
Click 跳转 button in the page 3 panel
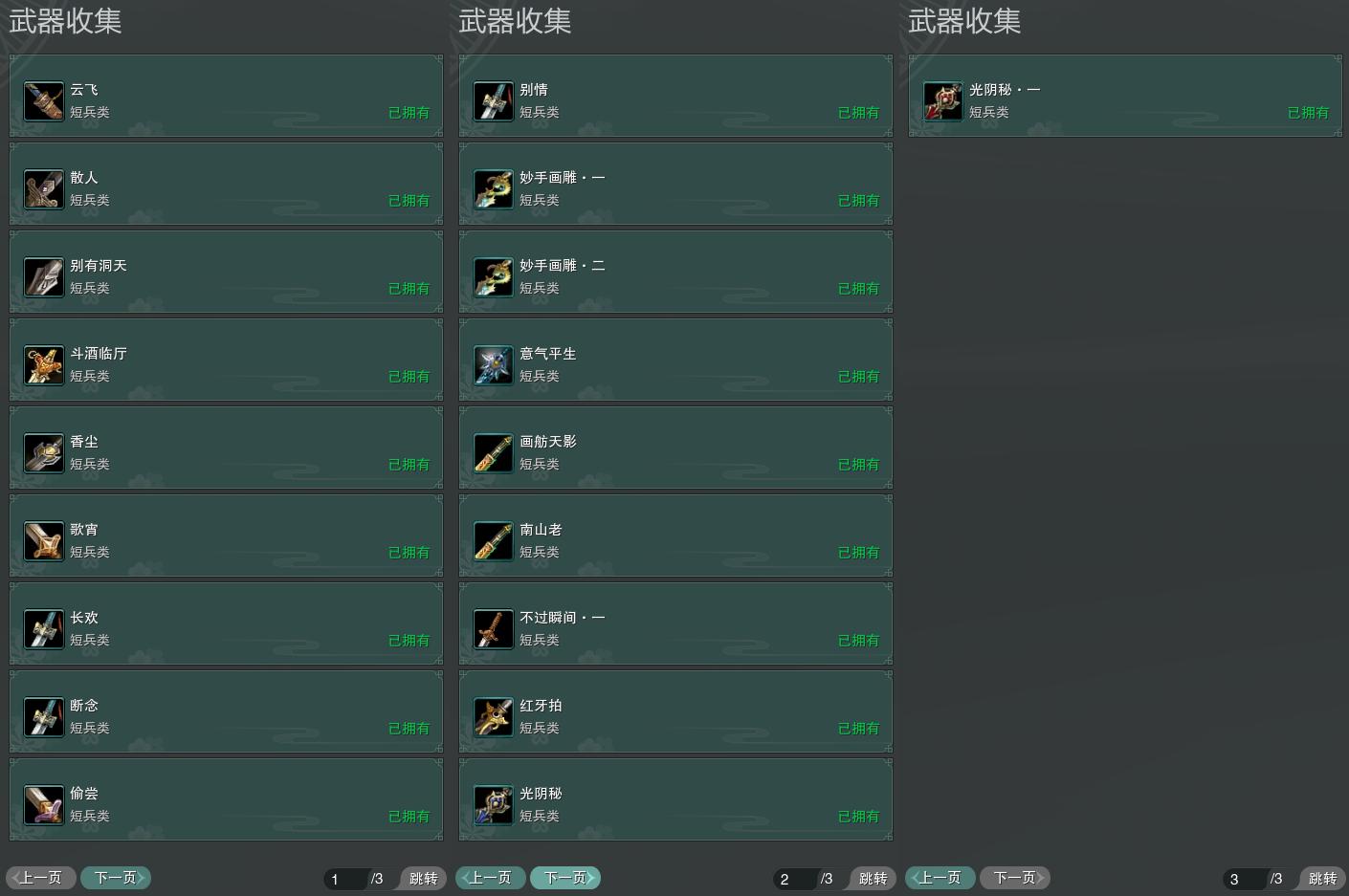coord(1322,879)
